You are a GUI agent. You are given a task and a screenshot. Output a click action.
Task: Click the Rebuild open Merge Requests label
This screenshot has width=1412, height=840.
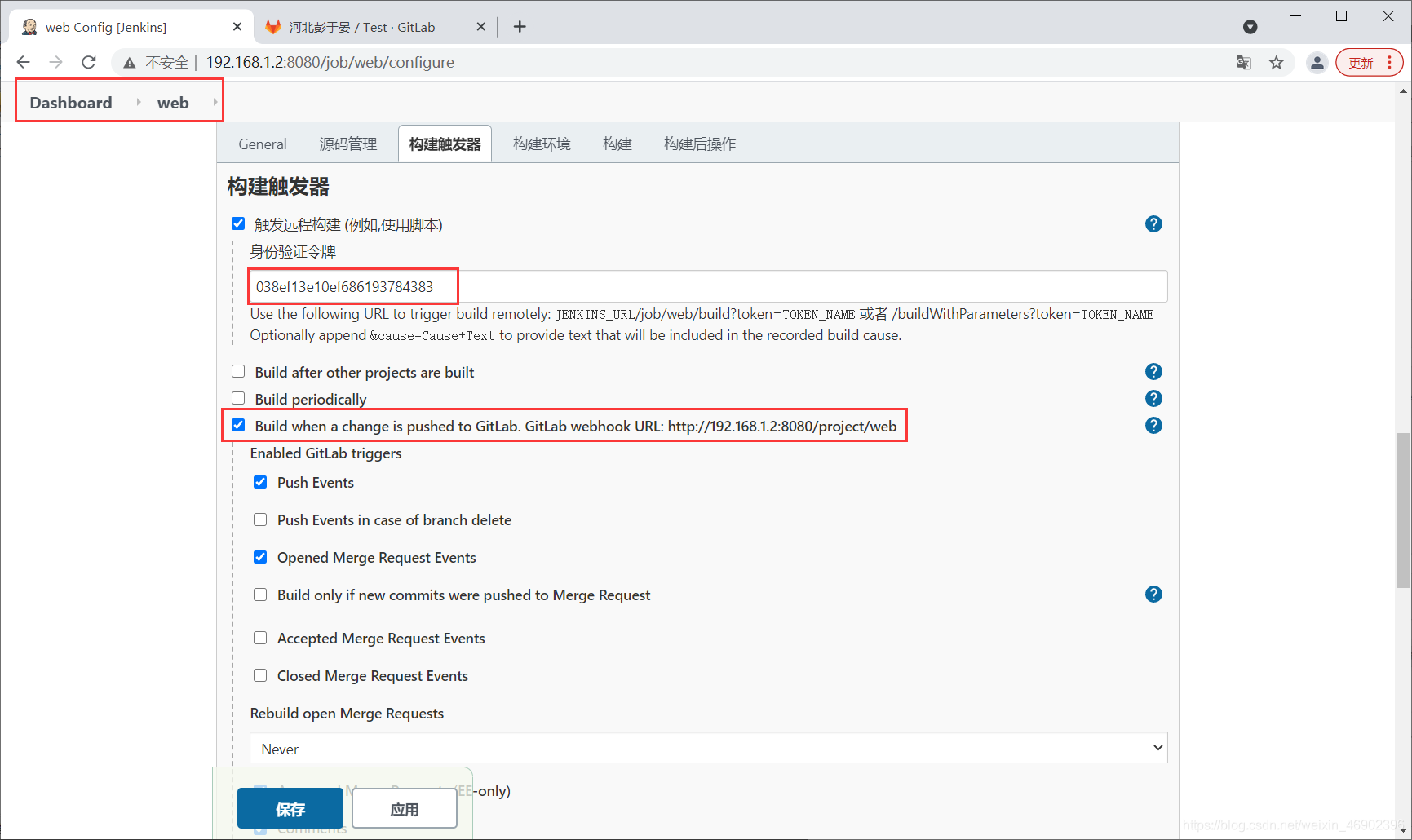coord(347,714)
